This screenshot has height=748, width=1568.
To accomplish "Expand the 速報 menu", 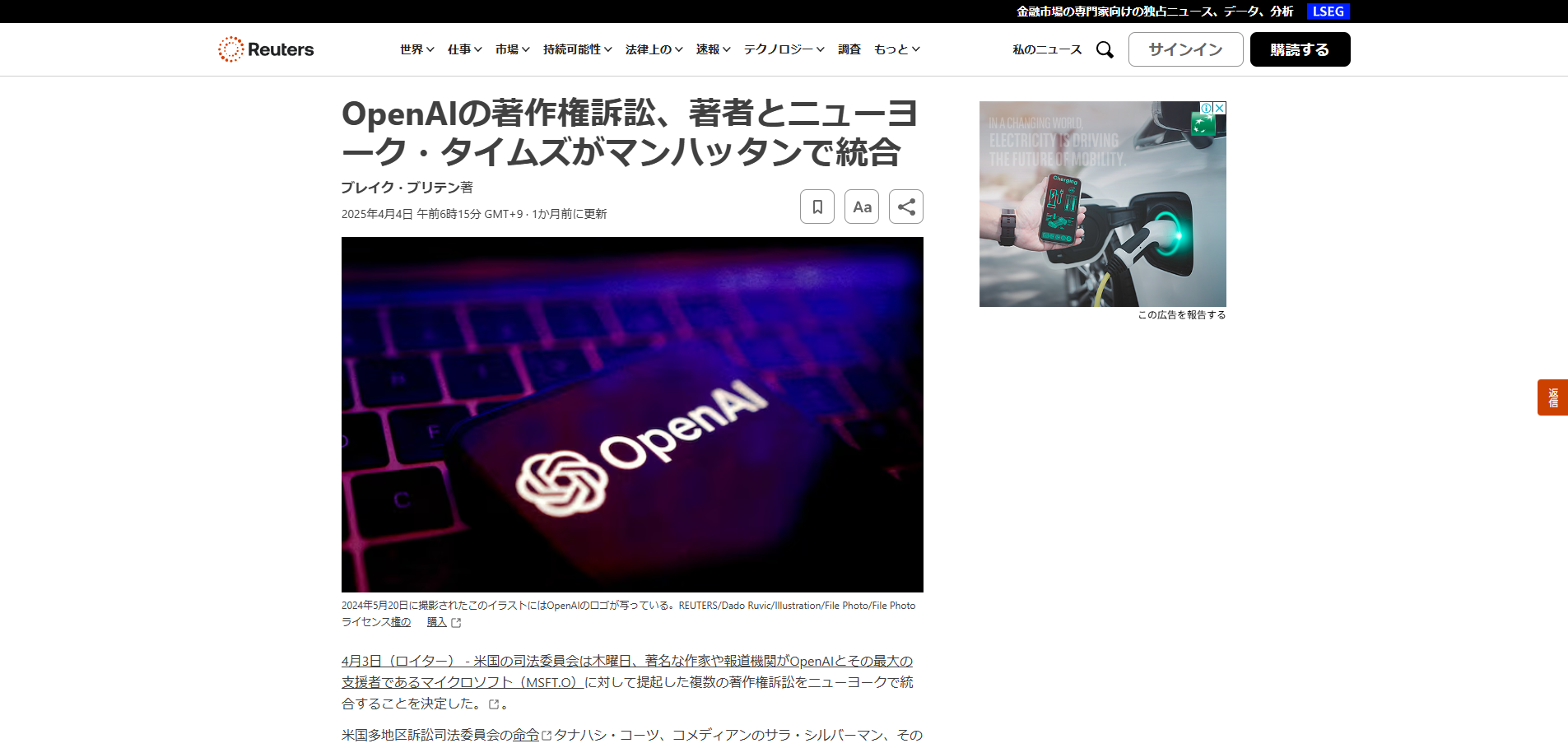I will pyautogui.click(x=714, y=49).
